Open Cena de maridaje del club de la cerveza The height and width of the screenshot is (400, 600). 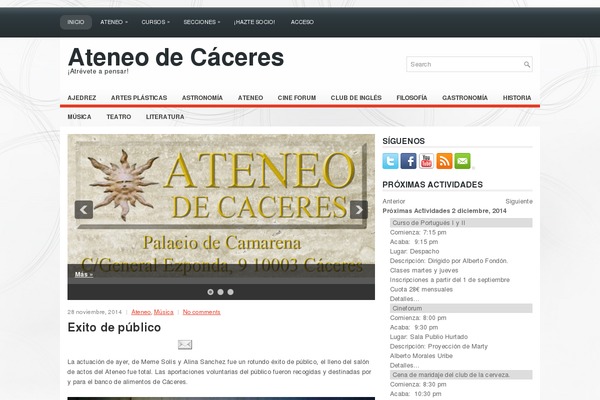point(461,375)
